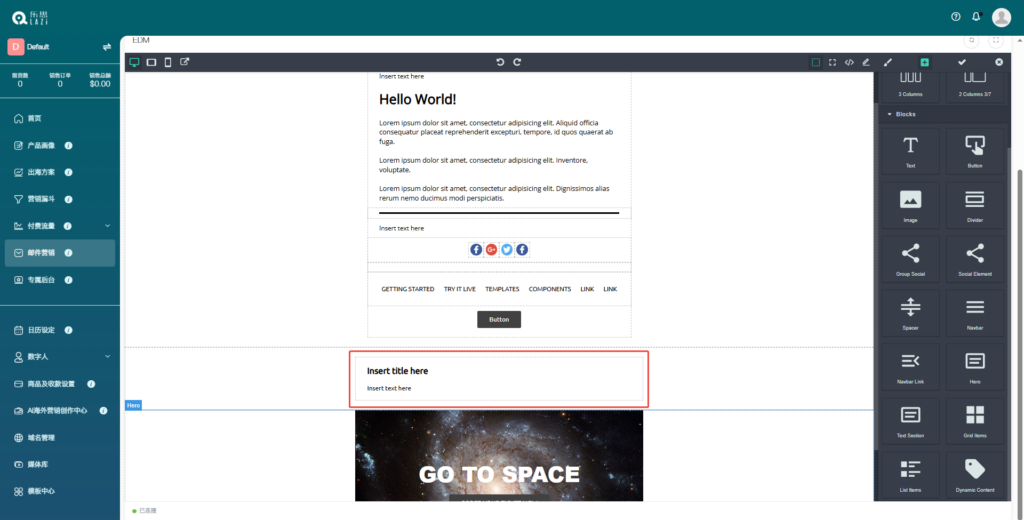Add the Image block
Screen dimensions: 1024x520
tap(910, 203)
